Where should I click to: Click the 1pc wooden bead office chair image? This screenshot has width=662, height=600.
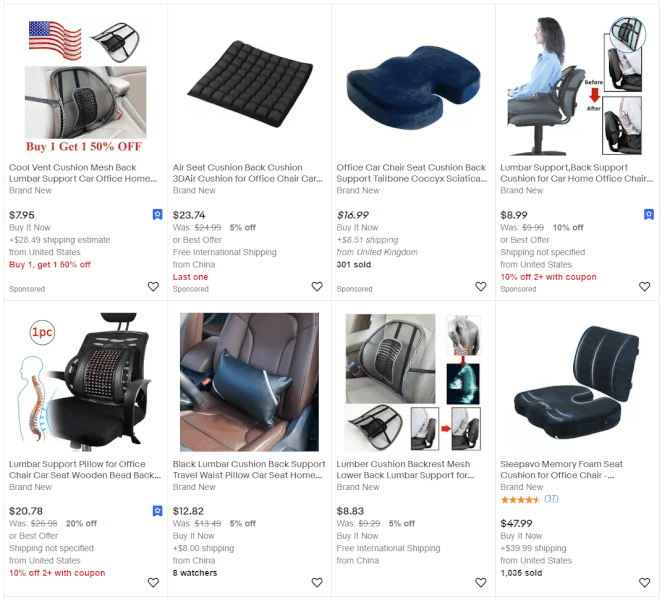[x=84, y=382]
